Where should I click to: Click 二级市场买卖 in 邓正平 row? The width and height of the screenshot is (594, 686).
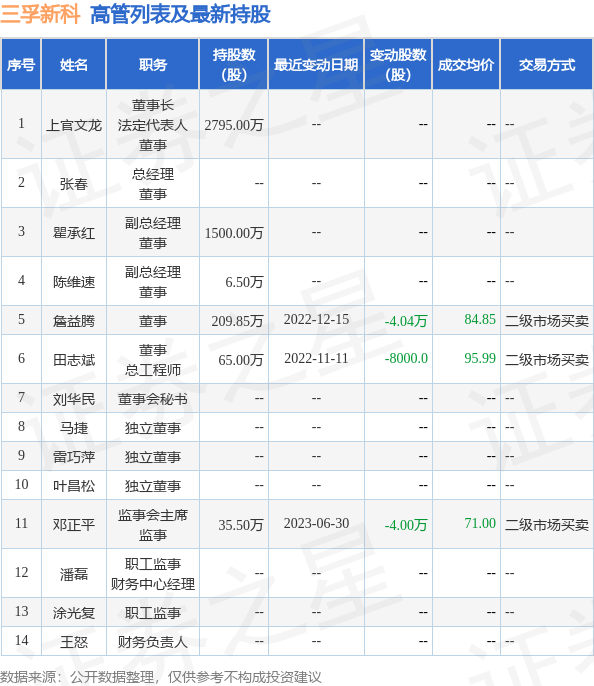[x=547, y=525]
